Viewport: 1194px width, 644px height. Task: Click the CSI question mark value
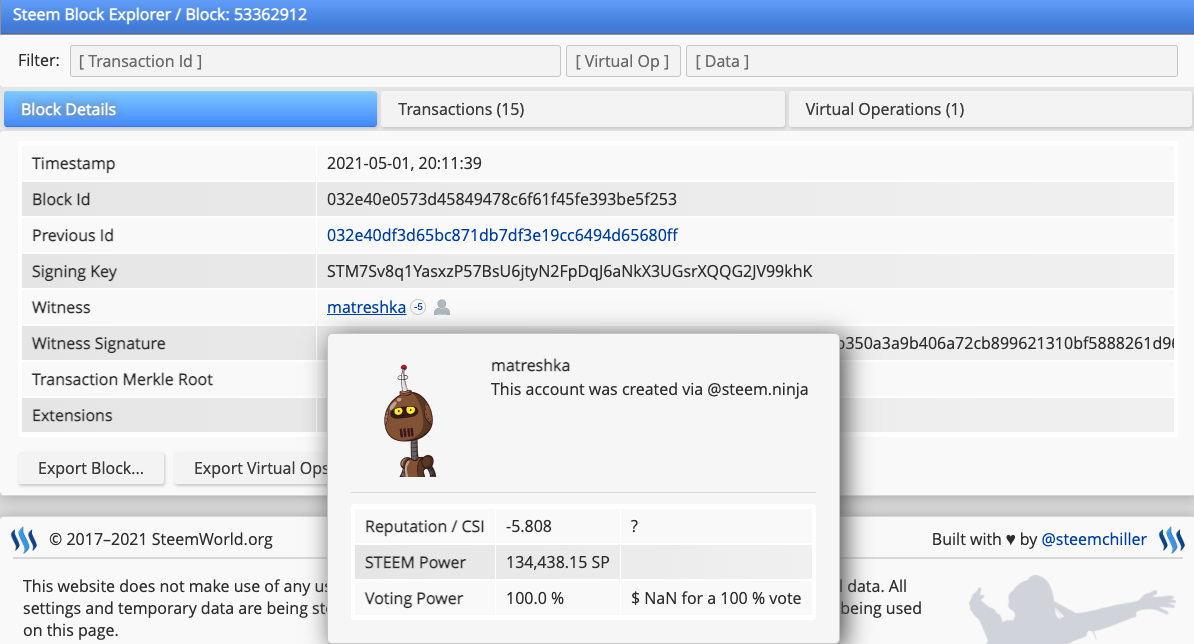click(x=634, y=527)
